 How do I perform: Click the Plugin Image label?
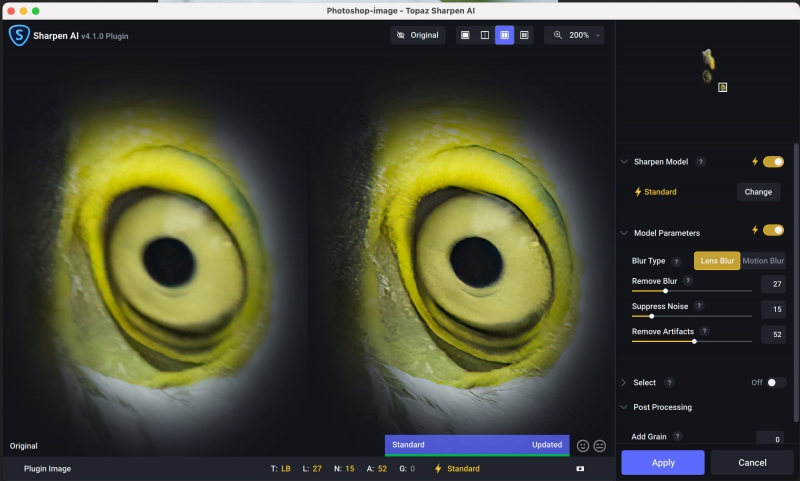[x=47, y=469]
